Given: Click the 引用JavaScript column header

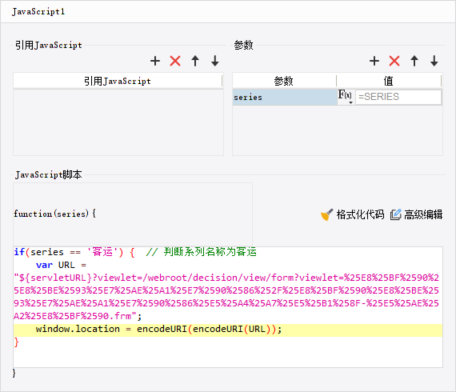Looking at the screenshot, I should click(118, 81).
